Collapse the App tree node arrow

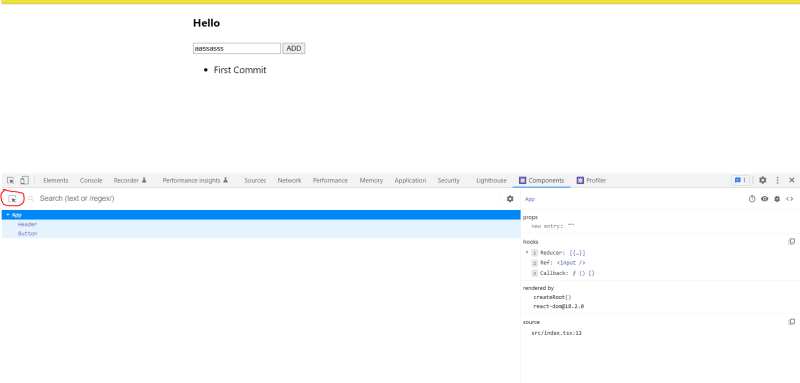click(8, 215)
